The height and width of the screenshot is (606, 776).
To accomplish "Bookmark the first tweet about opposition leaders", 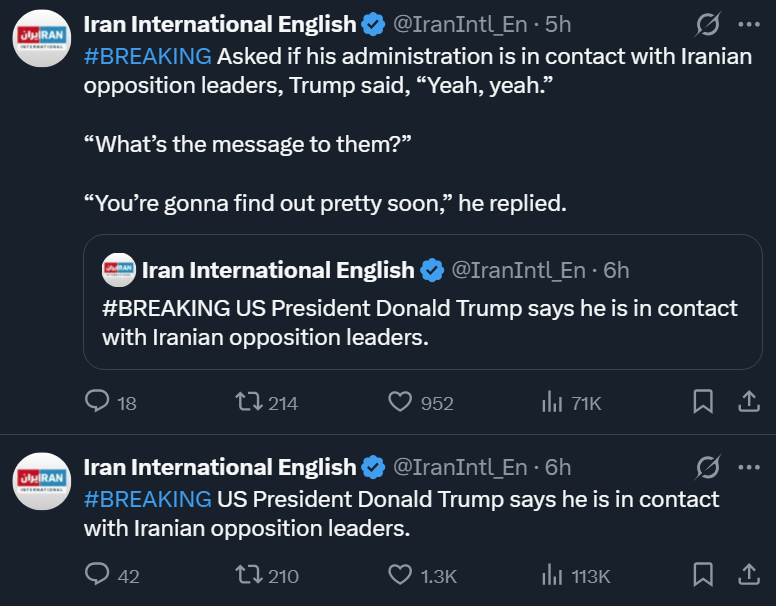I will coord(703,402).
